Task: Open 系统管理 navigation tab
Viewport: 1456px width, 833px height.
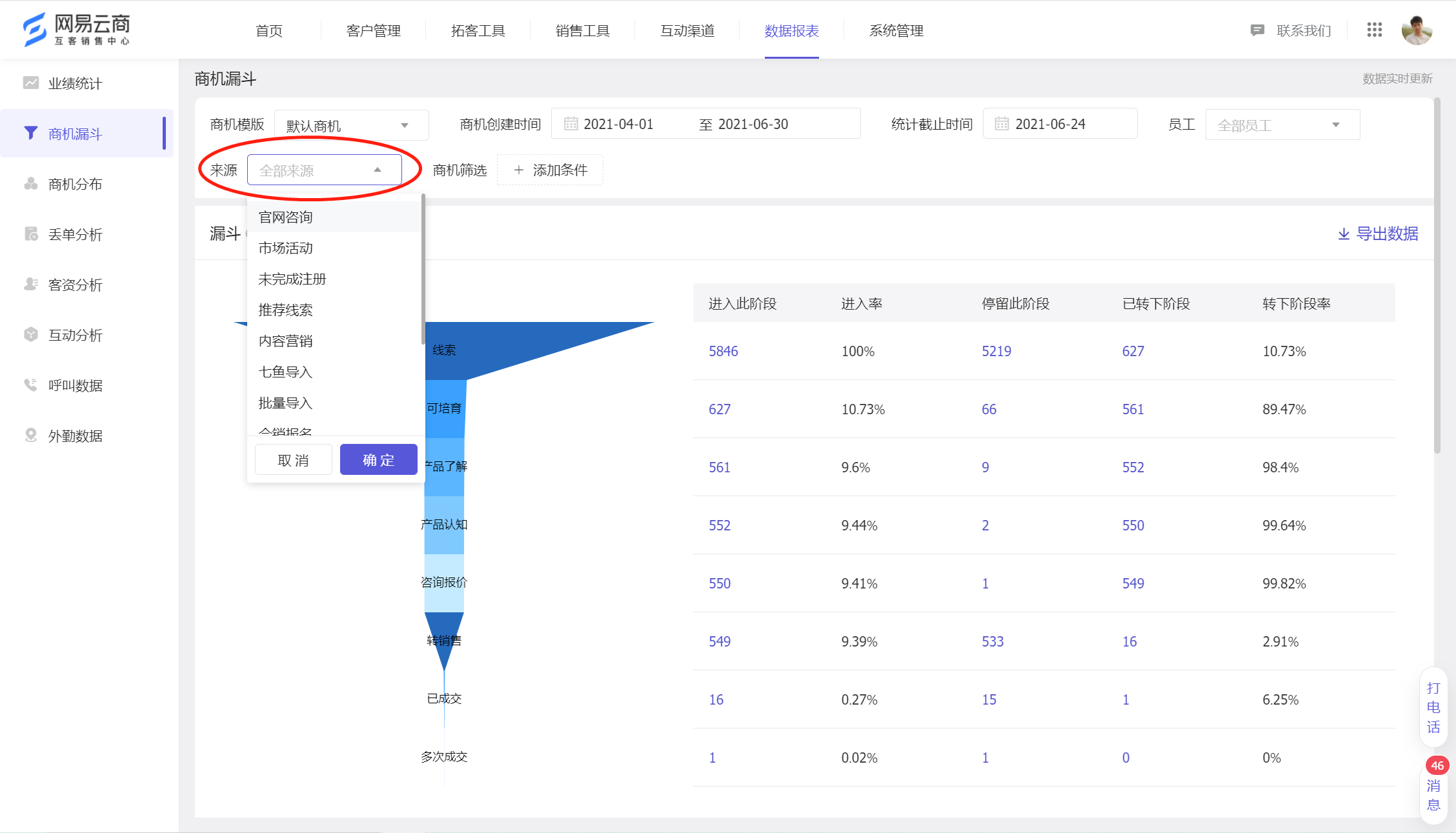Action: click(896, 30)
